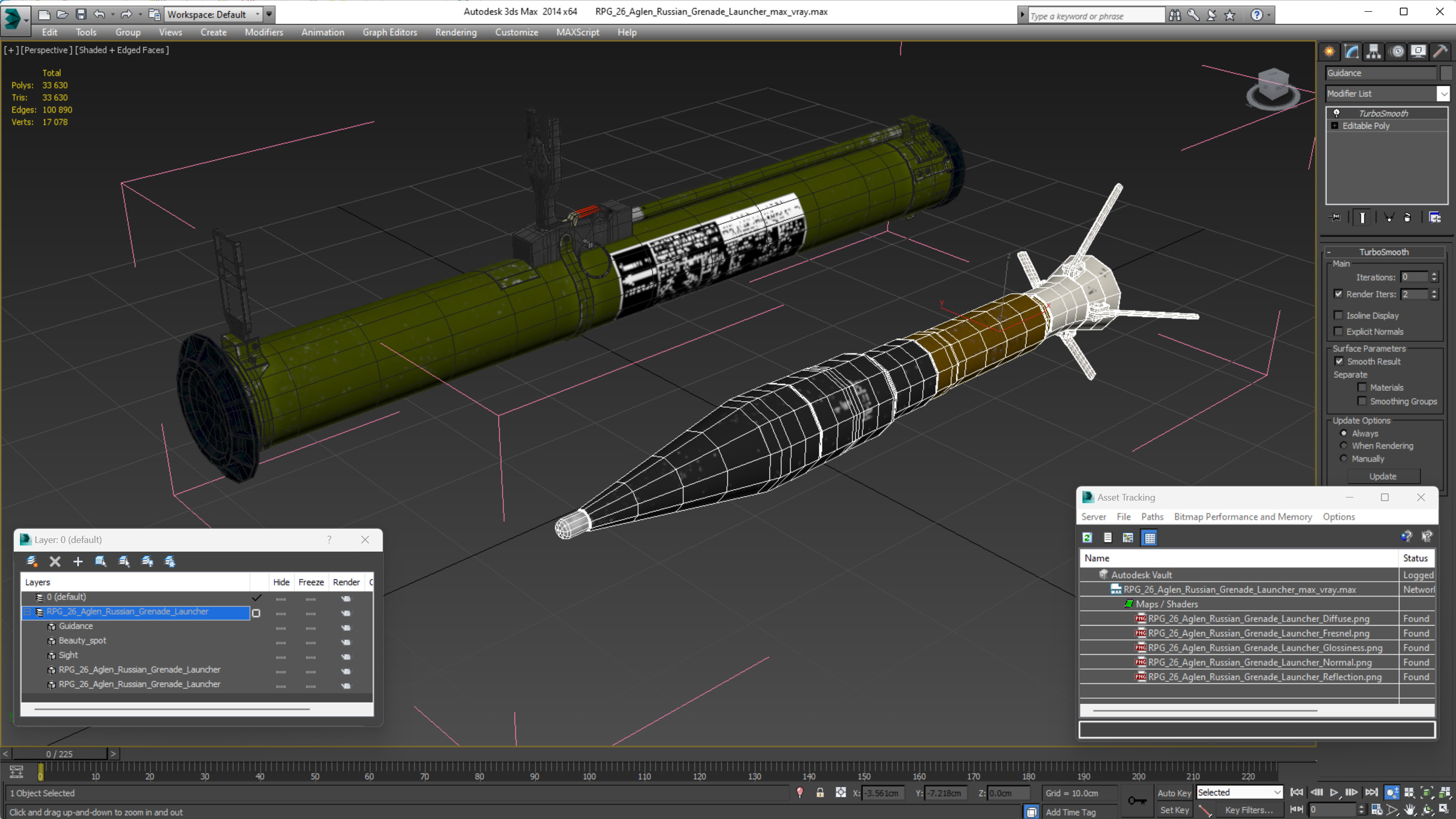Click the Table View icon in Asset Tracking
The image size is (1456, 819).
pos(1150,537)
